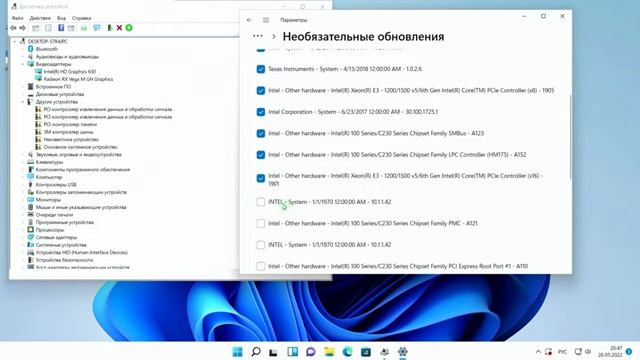Toggle the console tree icon in Device Manager
The height and width of the screenshot is (360, 640).
click(x=36, y=28)
